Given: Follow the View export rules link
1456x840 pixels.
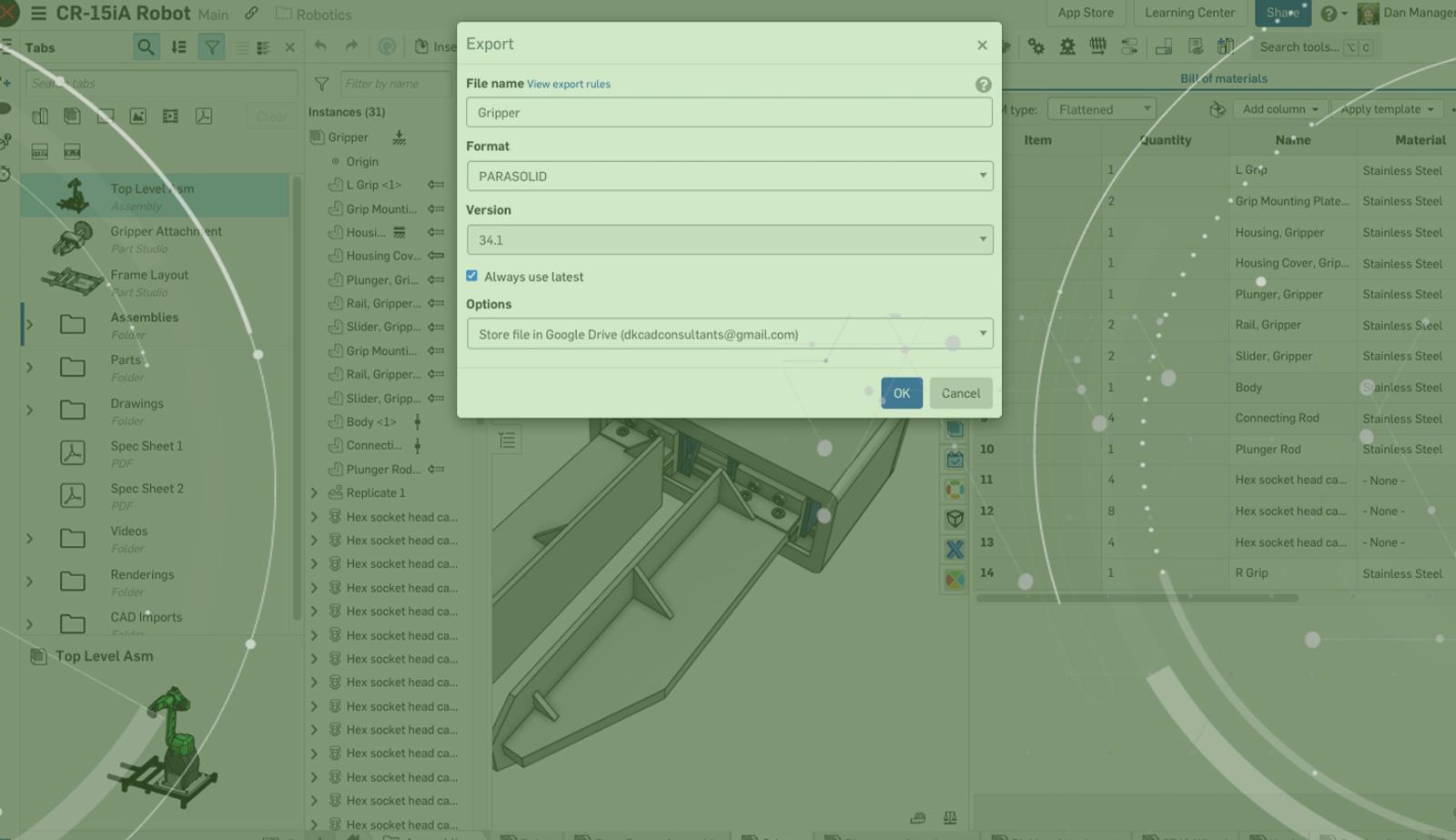Looking at the screenshot, I should pos(568,85).
